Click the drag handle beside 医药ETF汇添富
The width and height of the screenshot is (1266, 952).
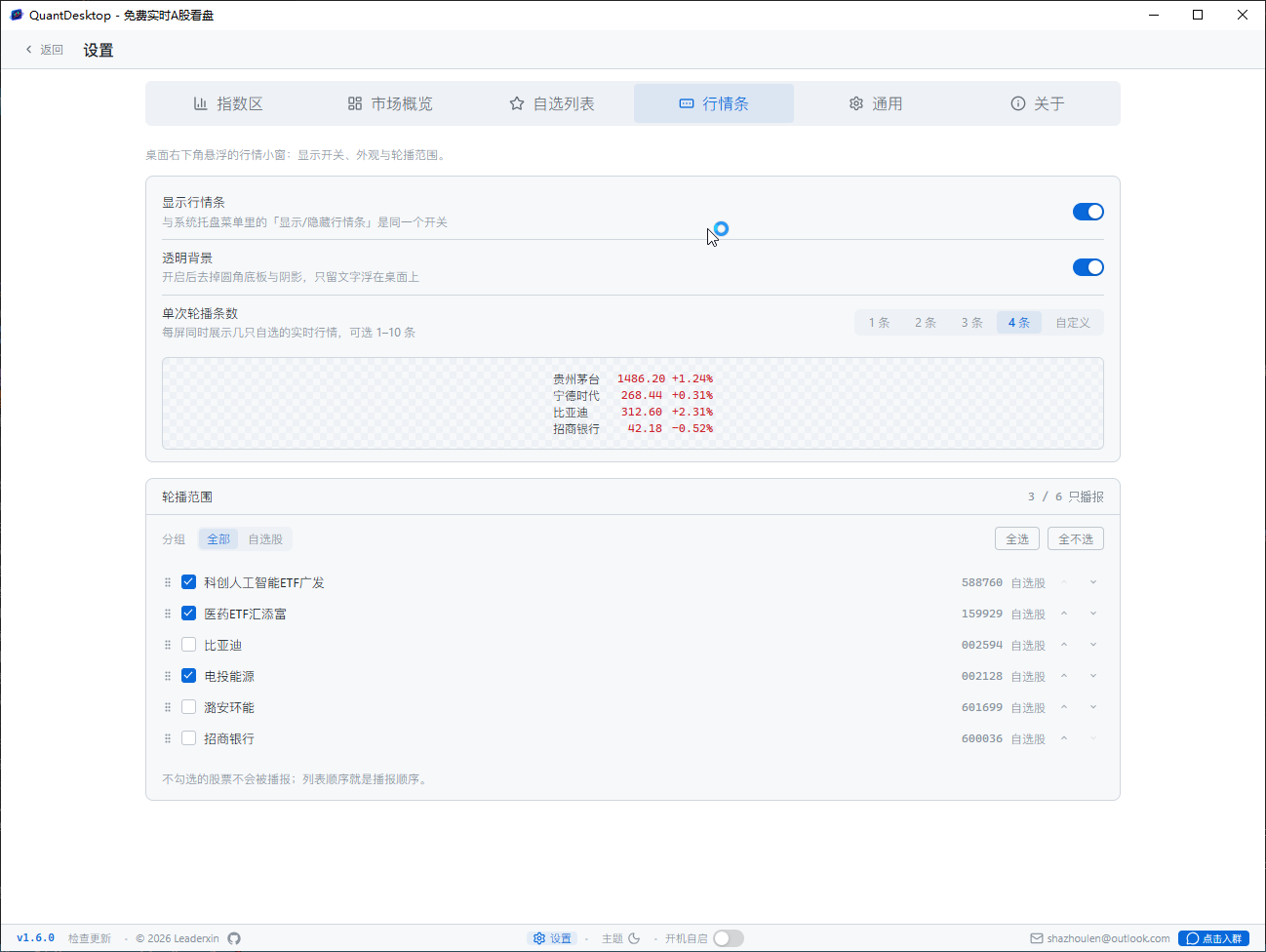pos(168,614)
